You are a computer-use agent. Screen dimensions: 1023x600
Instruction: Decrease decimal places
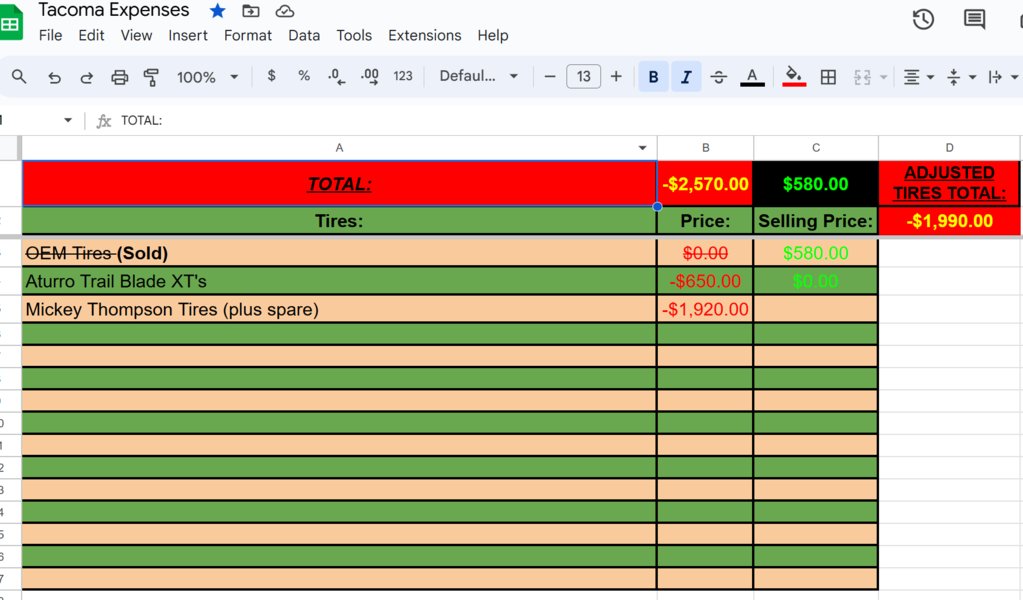tap(336, 76)
